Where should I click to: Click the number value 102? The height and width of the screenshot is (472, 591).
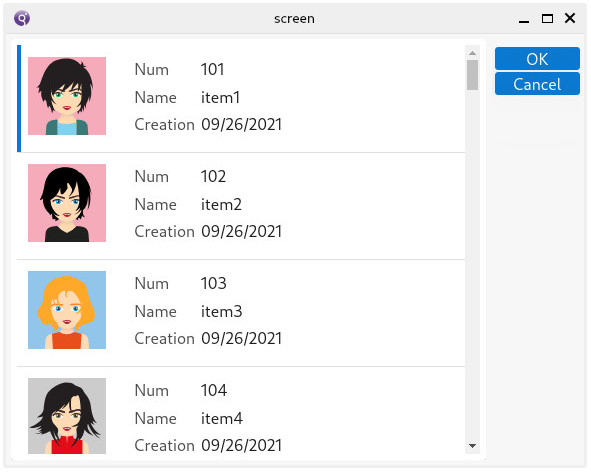pos(213,176)
